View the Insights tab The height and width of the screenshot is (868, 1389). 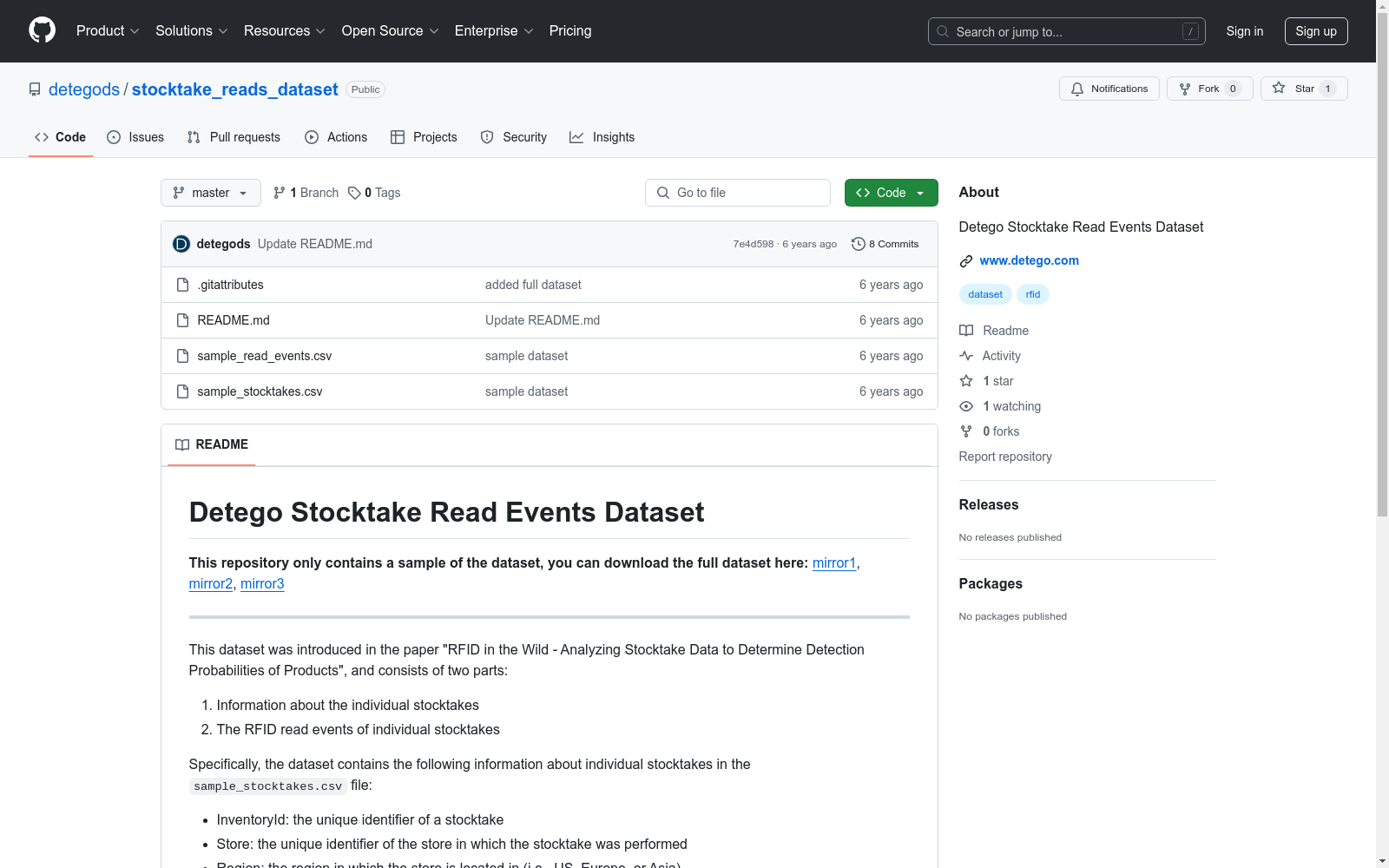click(x=602, y=137)
